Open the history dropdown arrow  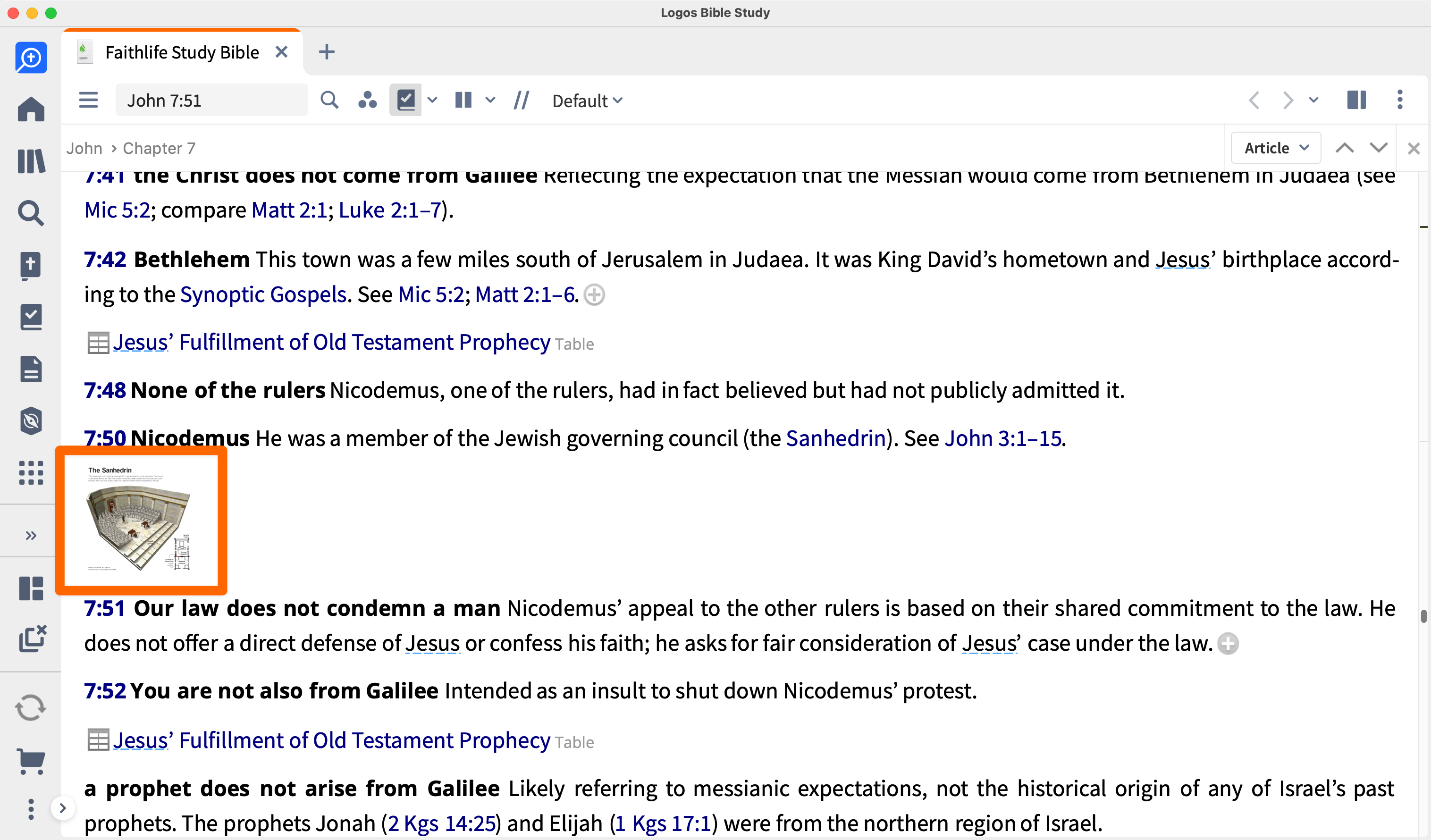coord(1313,101)
